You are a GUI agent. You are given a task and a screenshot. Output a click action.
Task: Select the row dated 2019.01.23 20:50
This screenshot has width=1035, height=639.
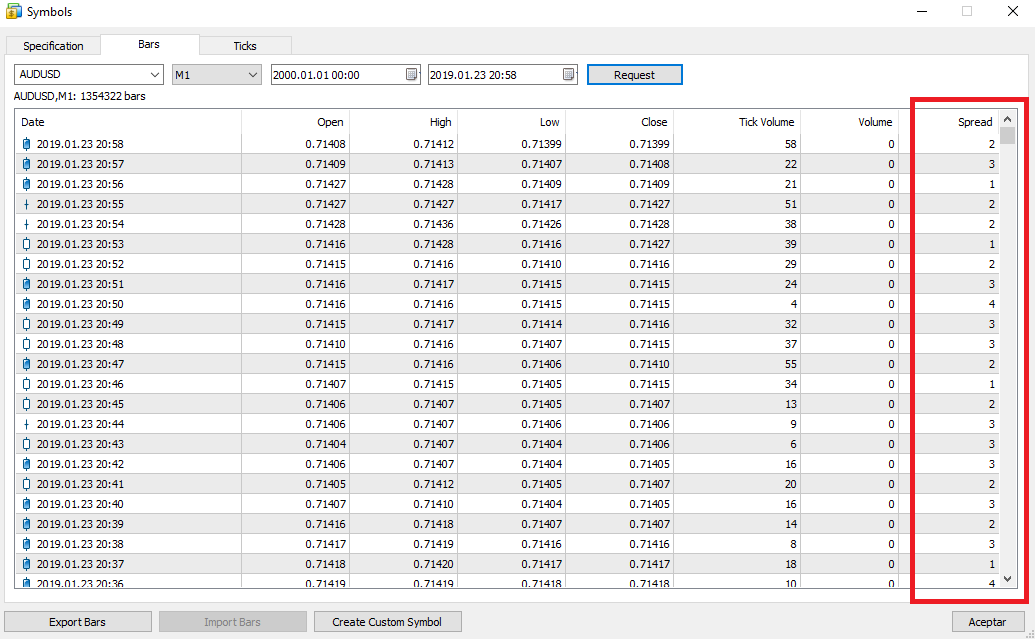tap(507, 304)
